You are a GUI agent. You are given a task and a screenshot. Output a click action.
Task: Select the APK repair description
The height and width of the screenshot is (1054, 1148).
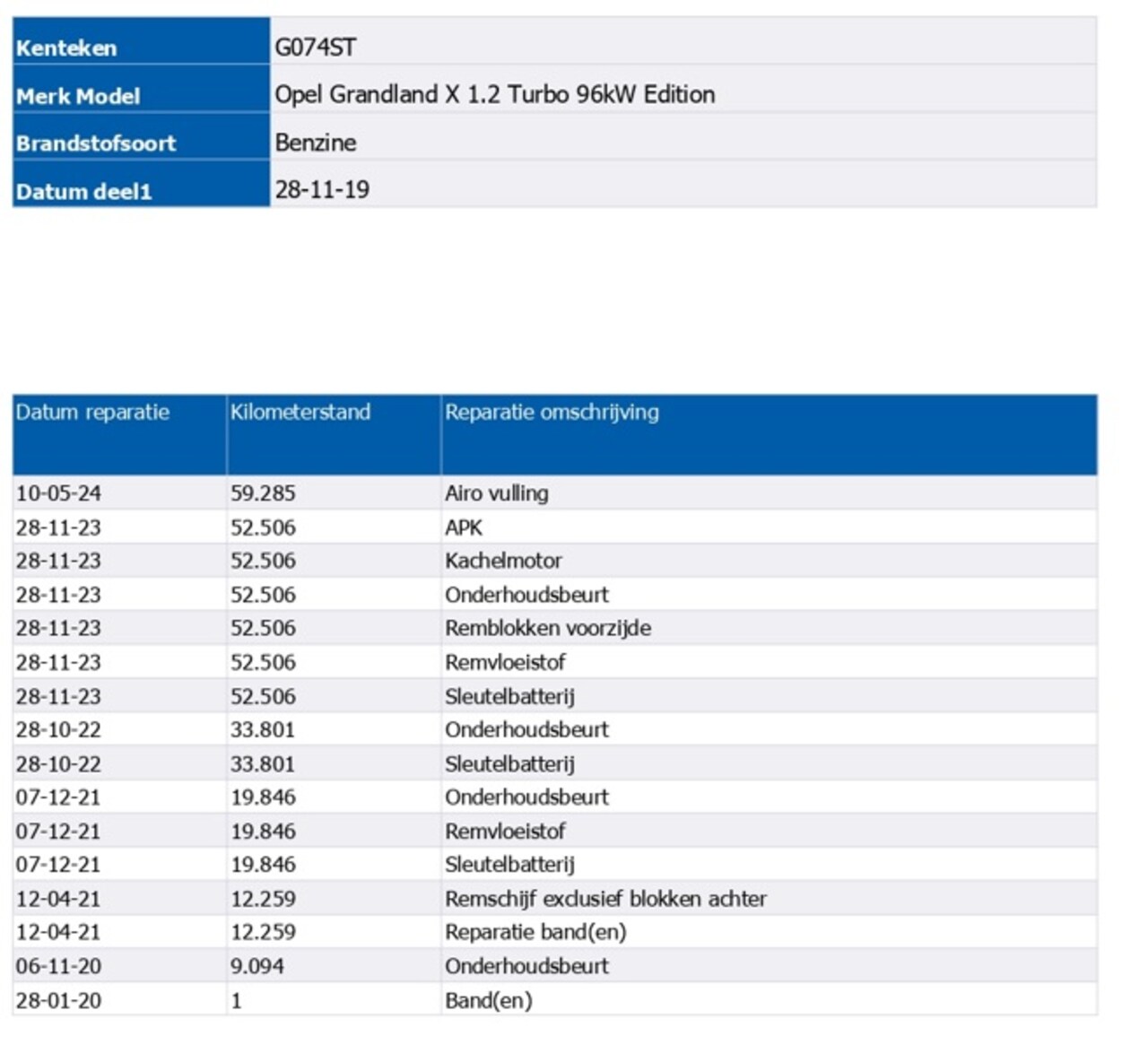coord(463,527)
